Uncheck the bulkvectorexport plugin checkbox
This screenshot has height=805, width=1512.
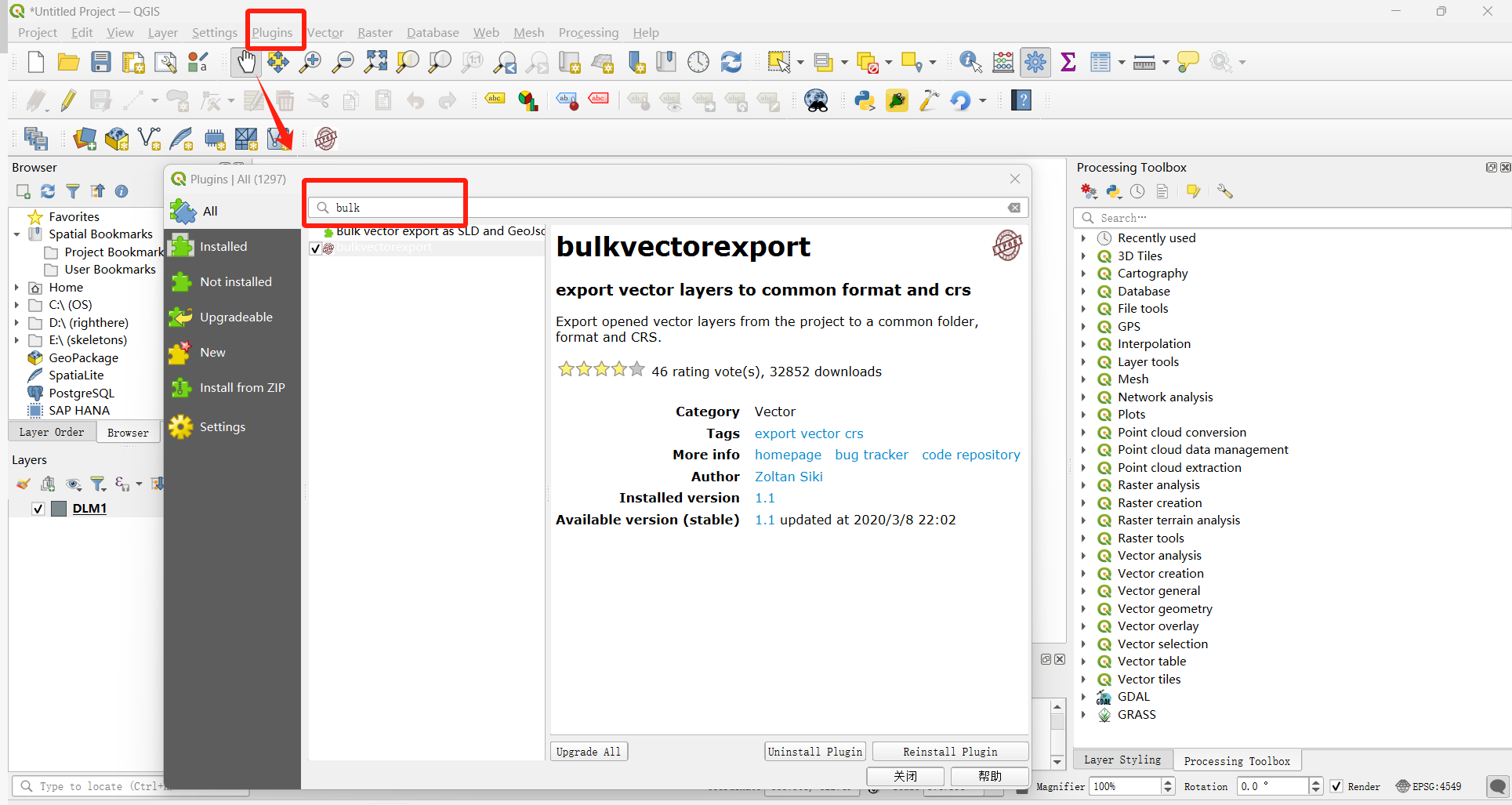(x=315, y=248)
